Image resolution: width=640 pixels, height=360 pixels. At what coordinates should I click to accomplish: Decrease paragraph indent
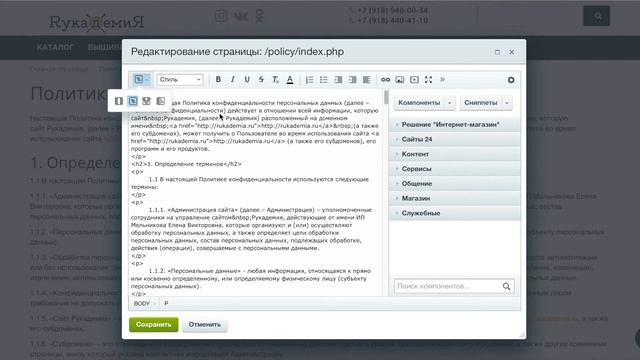click(x=338, y=80)
